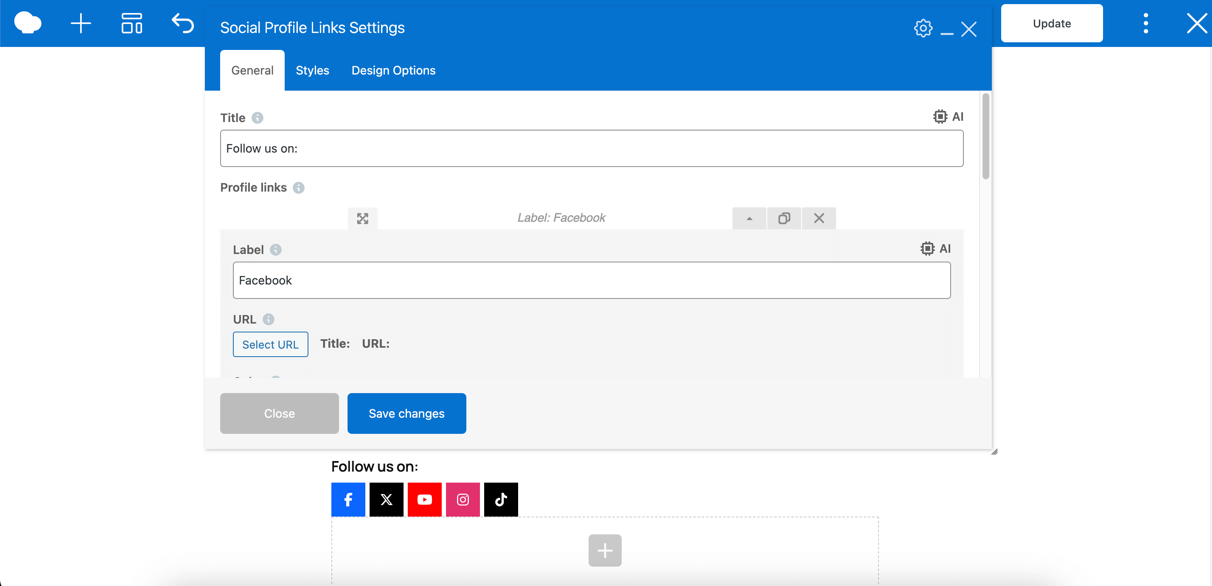Delete the Facebook profile link item

pyautogui.click(x=818, y=217)
